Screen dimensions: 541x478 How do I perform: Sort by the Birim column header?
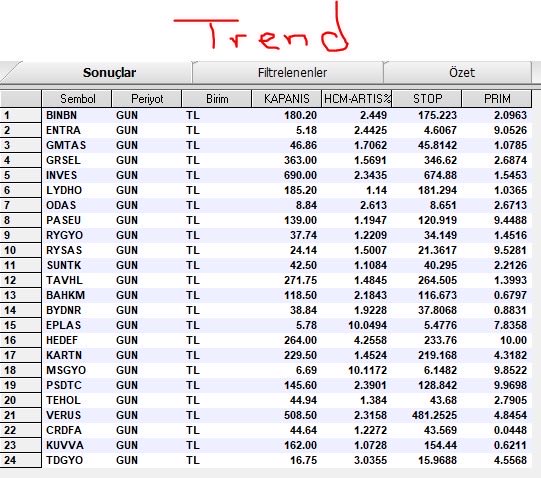(x=217, y=99)
